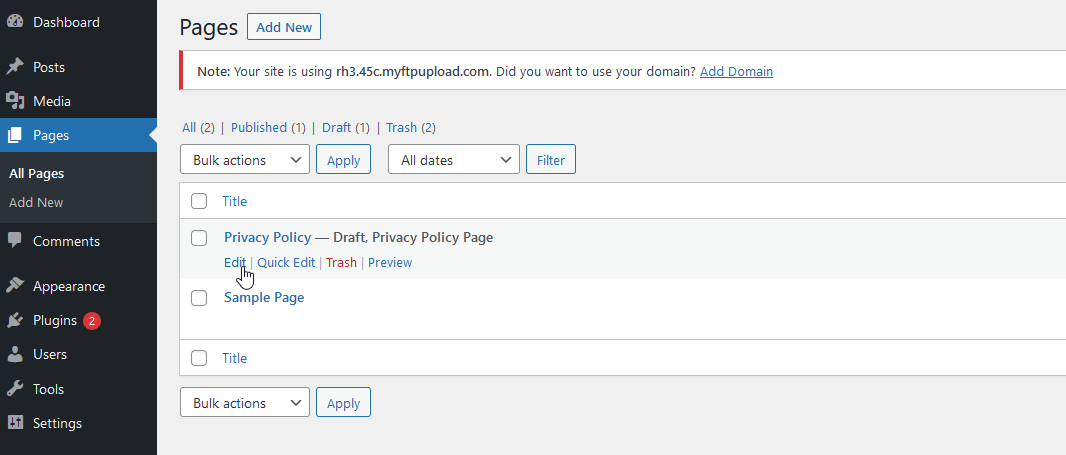Viewport: 1066px width, 455px height.
Task: Open the Appearance paintbrush icon
Action: 15,286
